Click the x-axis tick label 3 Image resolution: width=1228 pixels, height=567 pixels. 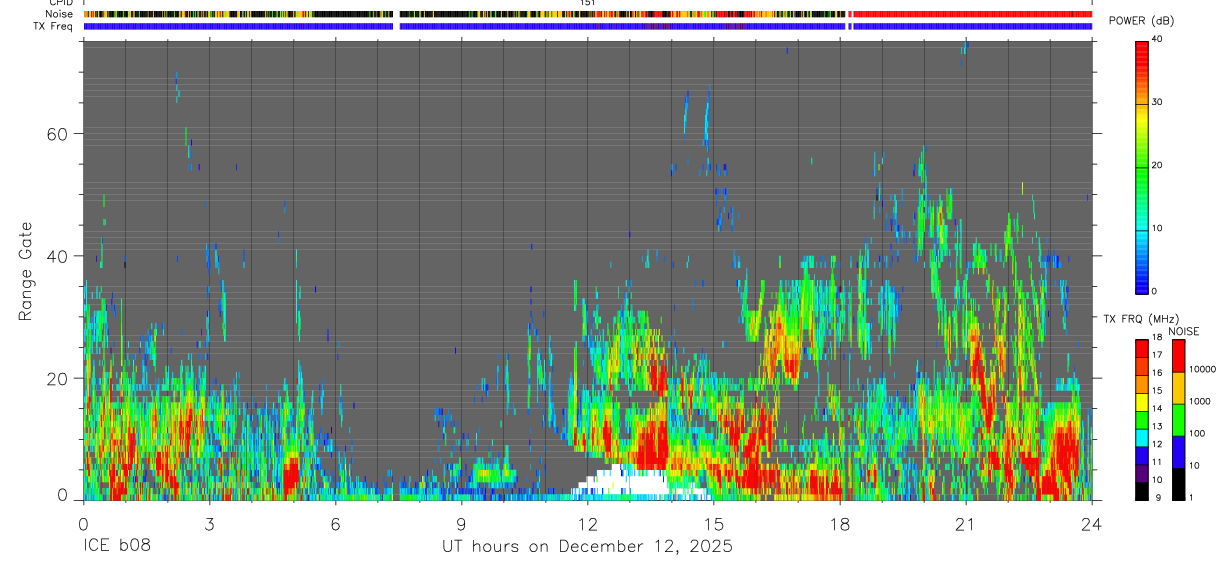[209, 523]
